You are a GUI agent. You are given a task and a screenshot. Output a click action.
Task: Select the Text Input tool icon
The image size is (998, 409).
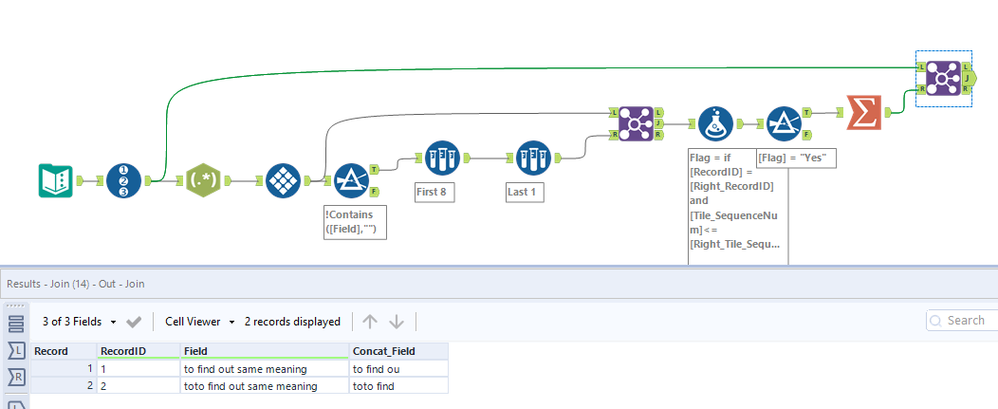point(56,181)
